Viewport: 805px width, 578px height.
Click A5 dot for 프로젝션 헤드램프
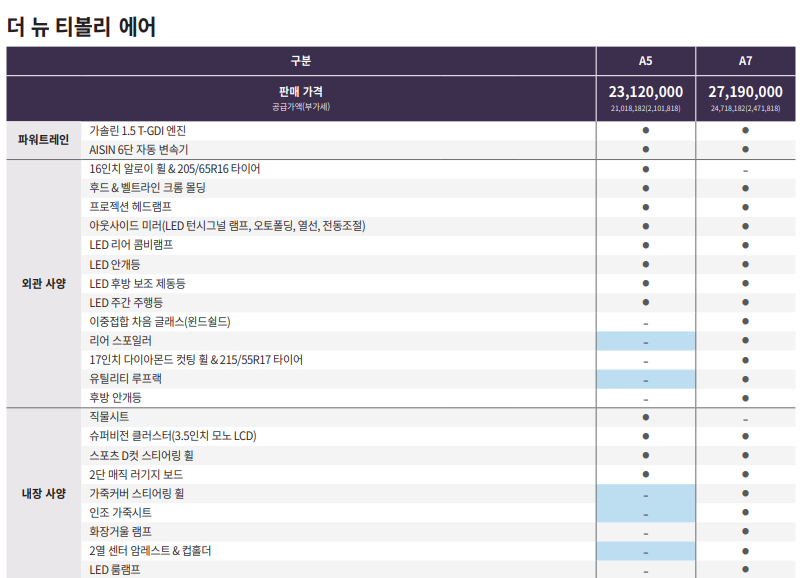pos(646,207)
